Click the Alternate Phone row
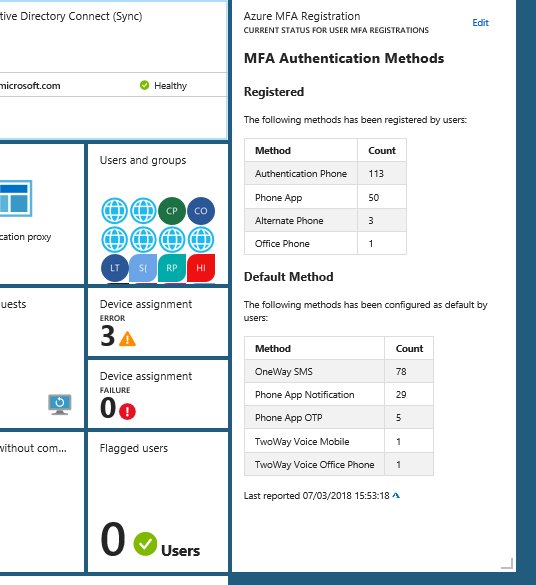This screenshot has height=585, width=536. click(325, 220)
